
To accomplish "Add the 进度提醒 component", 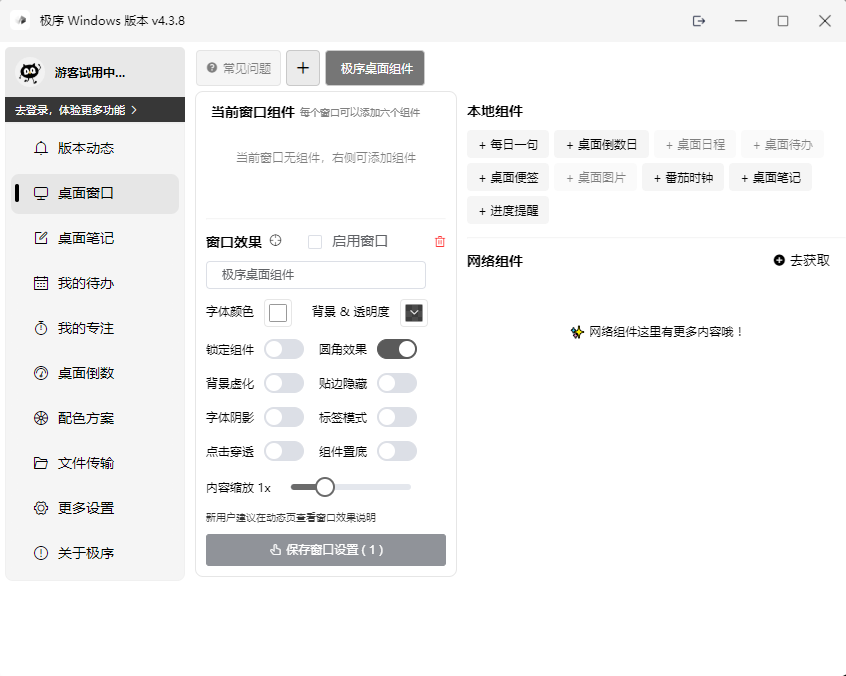I will pyautogui.click(x=508, y=210).
